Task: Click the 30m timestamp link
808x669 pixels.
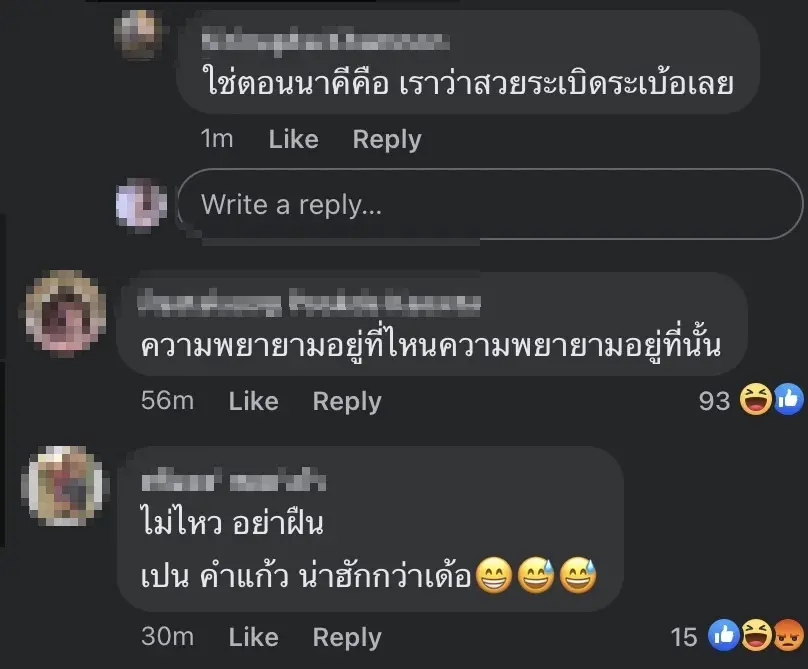Action: pyautogui.click(x=168, y=637)
